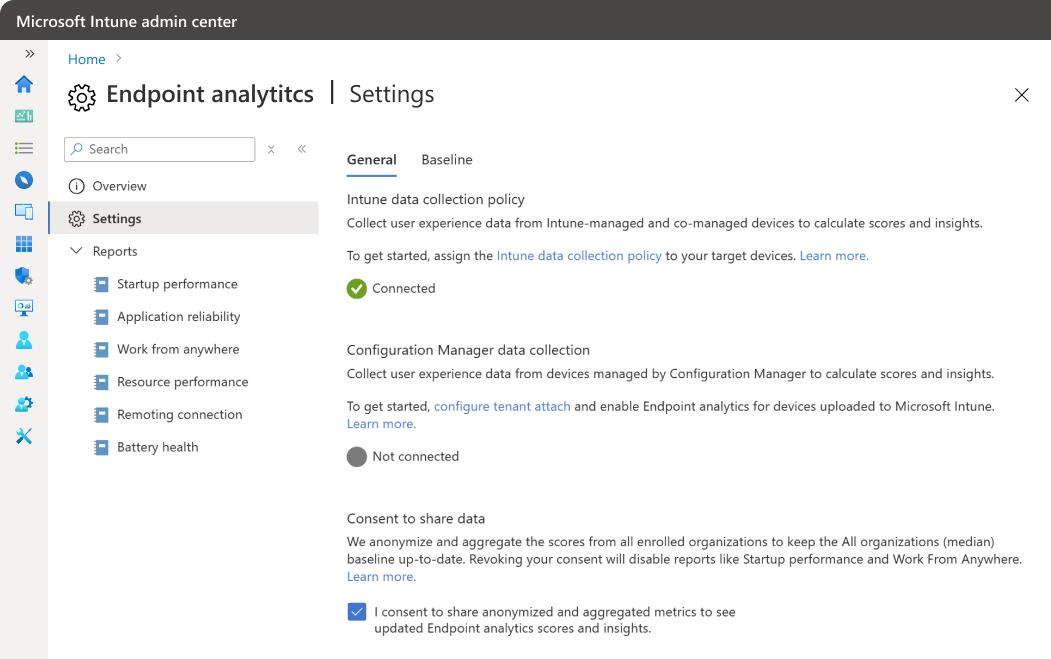Open the Users icon in left rail
The height and width of the screenshot is (659, 1051).
(24, 340)
